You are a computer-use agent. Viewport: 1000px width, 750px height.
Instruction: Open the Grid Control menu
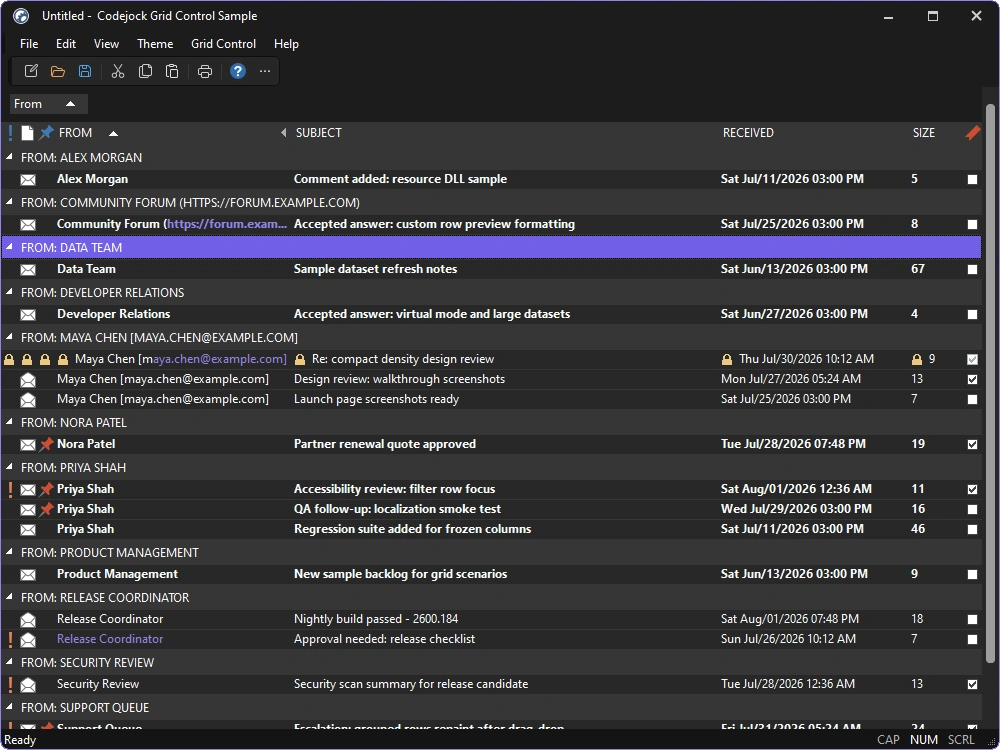tap(223, 44)
